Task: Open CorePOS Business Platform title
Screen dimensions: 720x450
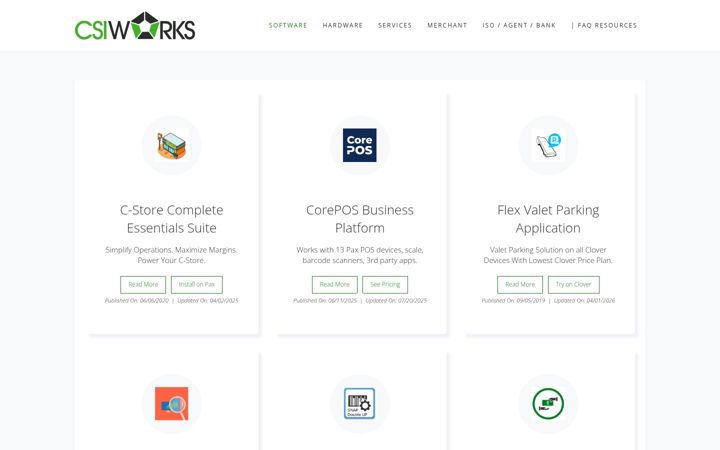Action: [x=360, y=219]
